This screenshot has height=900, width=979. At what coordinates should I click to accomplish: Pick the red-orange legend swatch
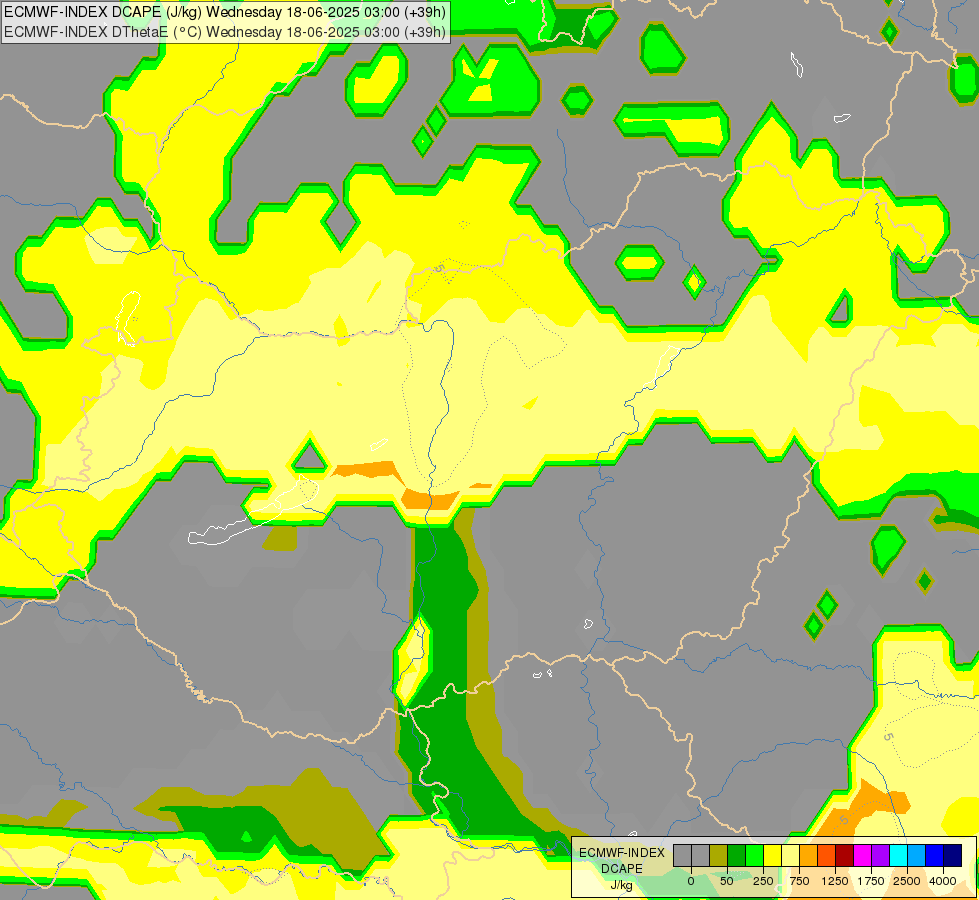pos(826,856)
